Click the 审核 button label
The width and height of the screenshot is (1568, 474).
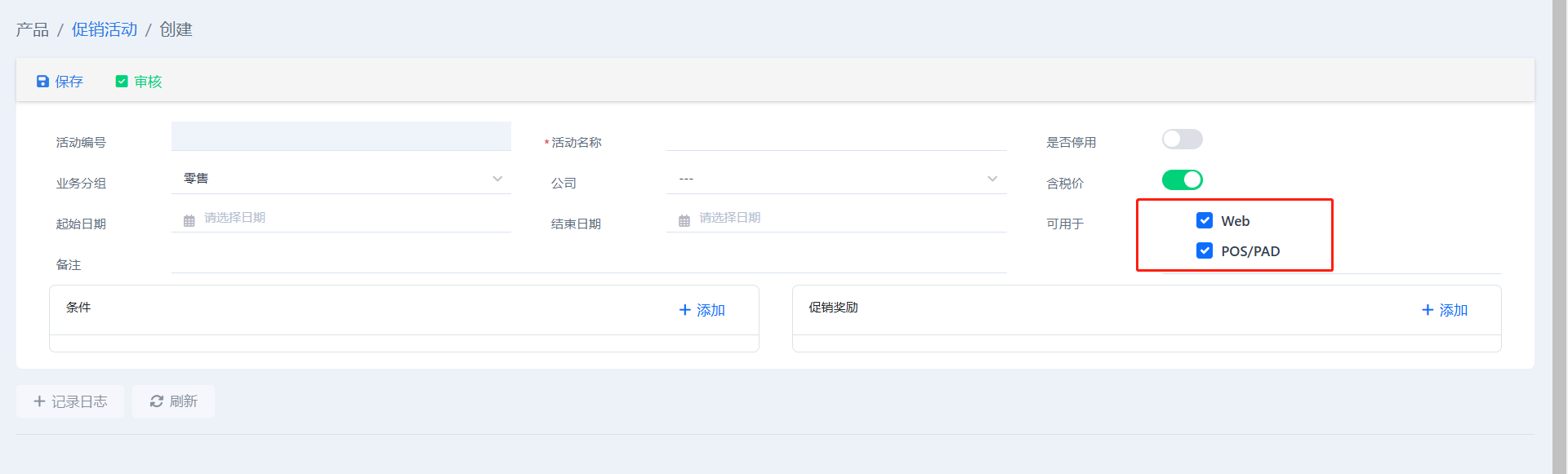click(148, 82)
